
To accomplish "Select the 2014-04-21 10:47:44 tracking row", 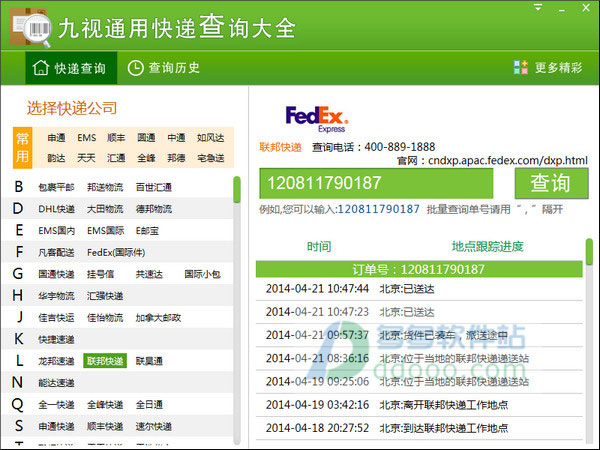I will [x=419, y=289].
